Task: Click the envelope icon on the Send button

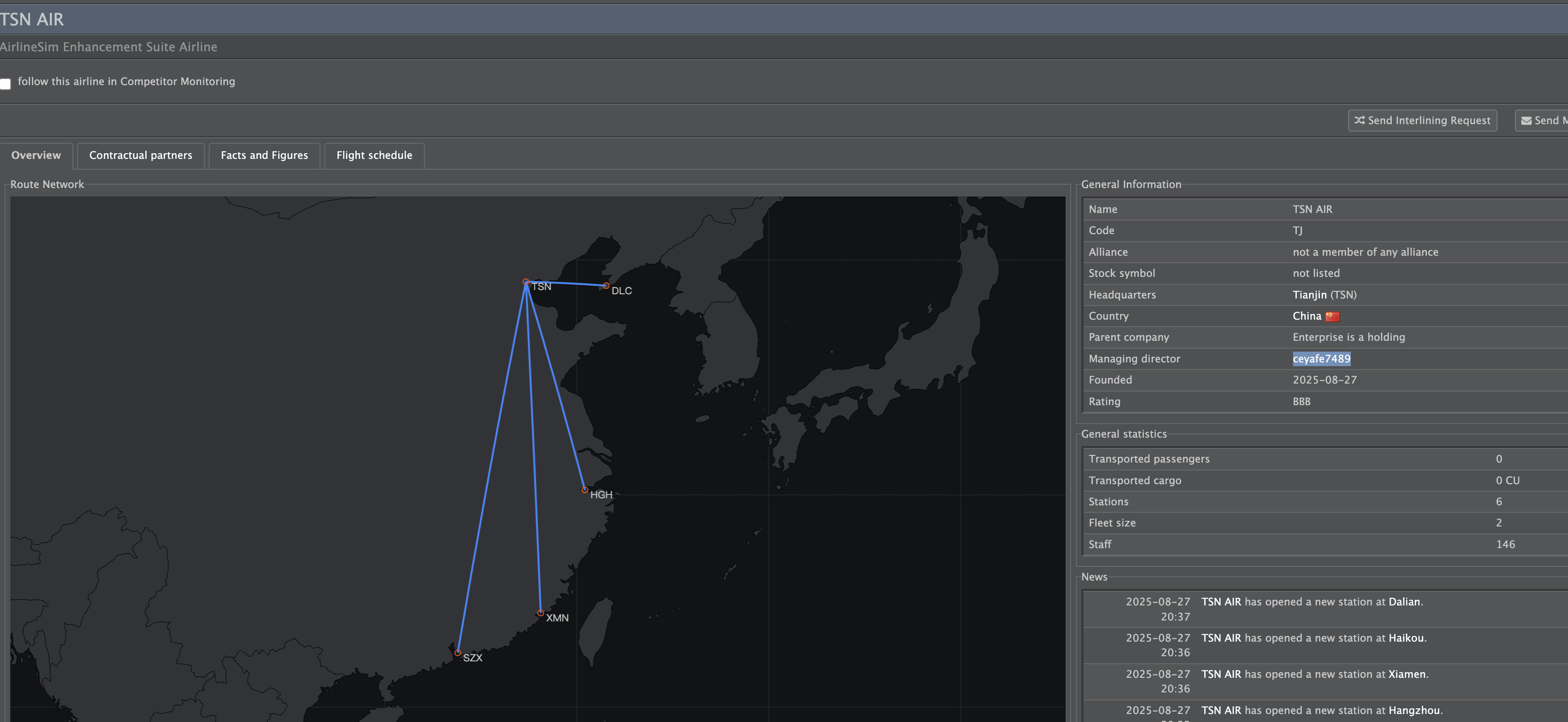Action: point(1527,120)
